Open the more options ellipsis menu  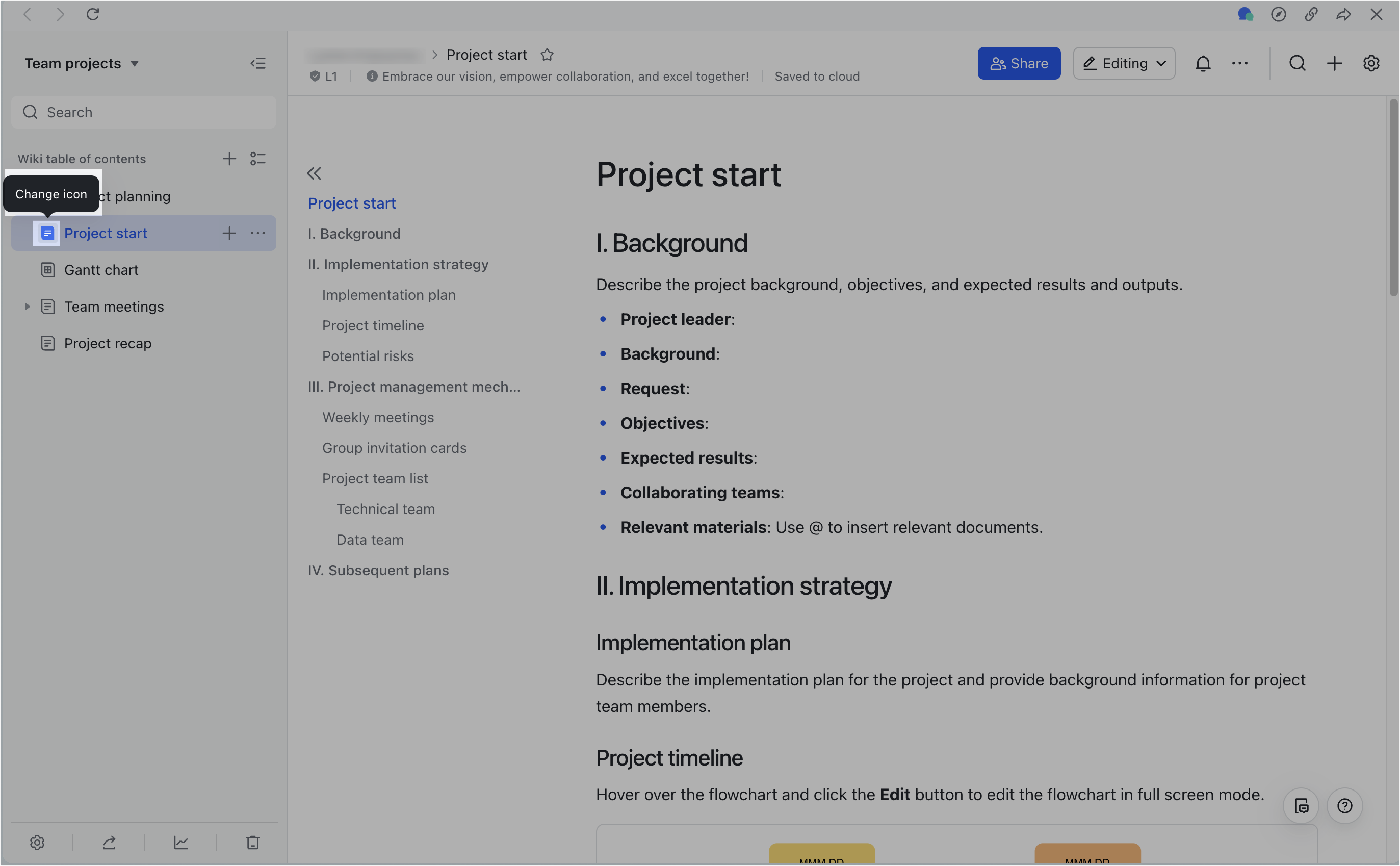(x=1240, y=63)
